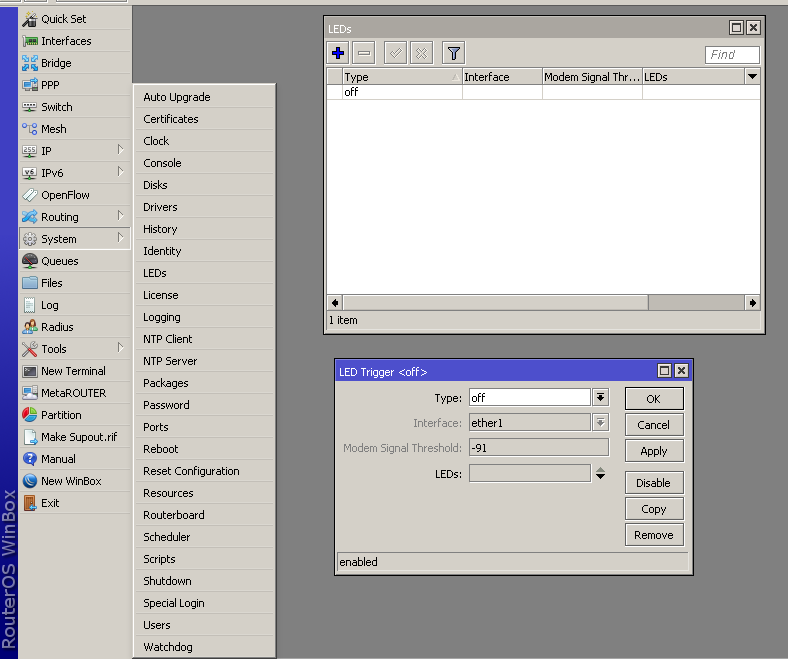The height and width of the screenshot is (659, 788).
Task: Open the Files folder icon
Action: pos(30,283)
